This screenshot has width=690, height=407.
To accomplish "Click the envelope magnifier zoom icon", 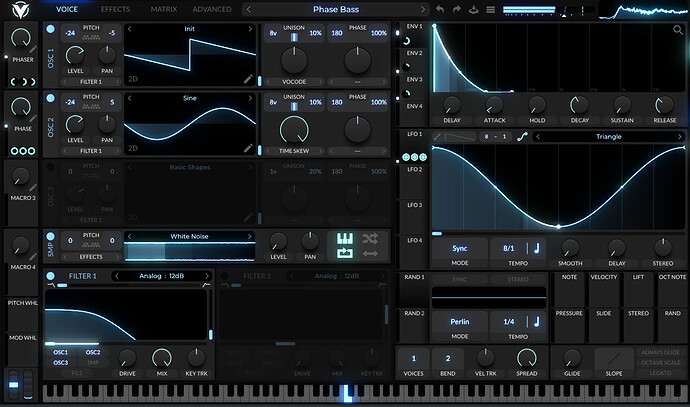I will click(x=679, y=30).
